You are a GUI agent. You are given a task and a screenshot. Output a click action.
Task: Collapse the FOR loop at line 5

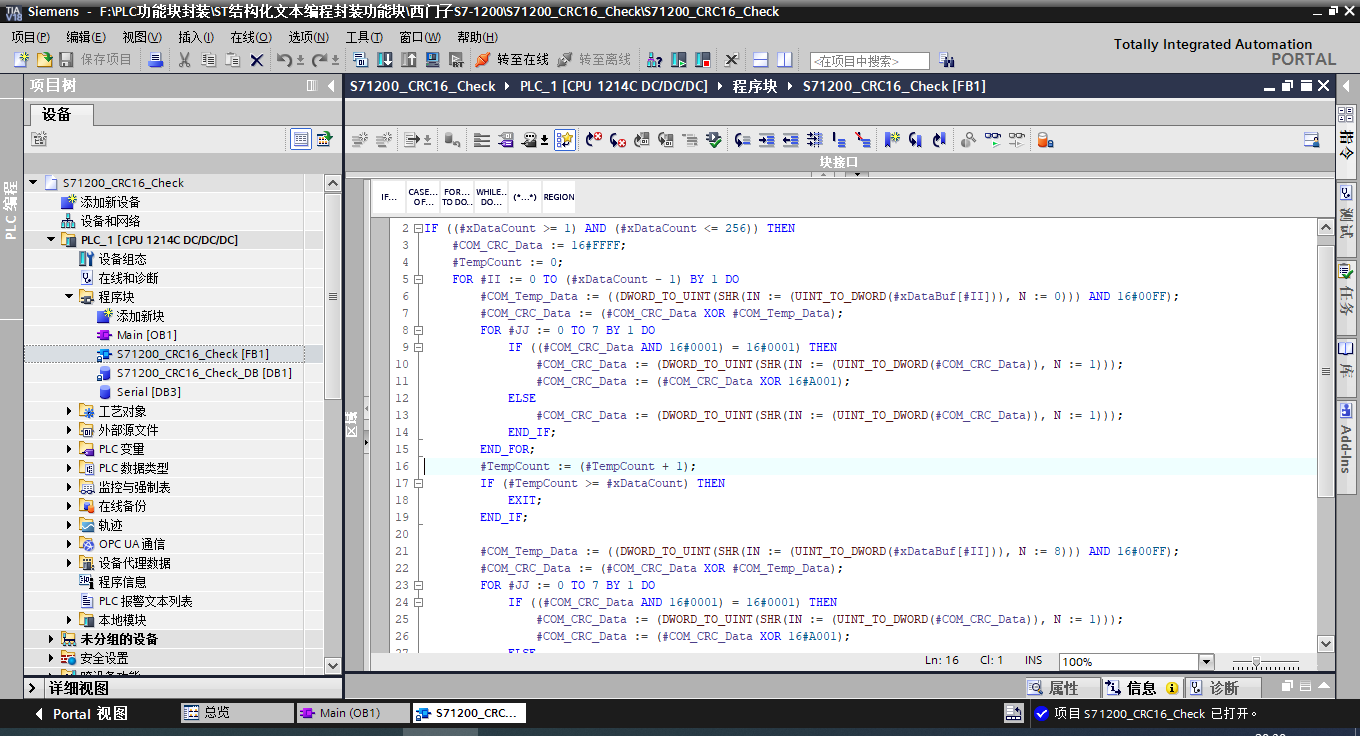pos(418,280)
